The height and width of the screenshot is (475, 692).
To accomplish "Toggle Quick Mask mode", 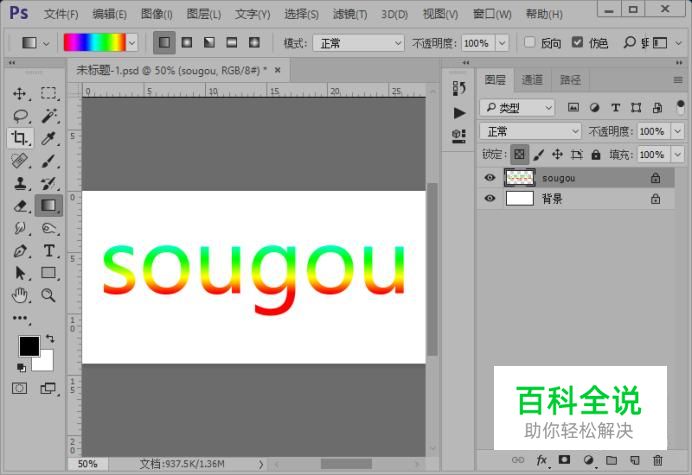I will tap(19, 388).
